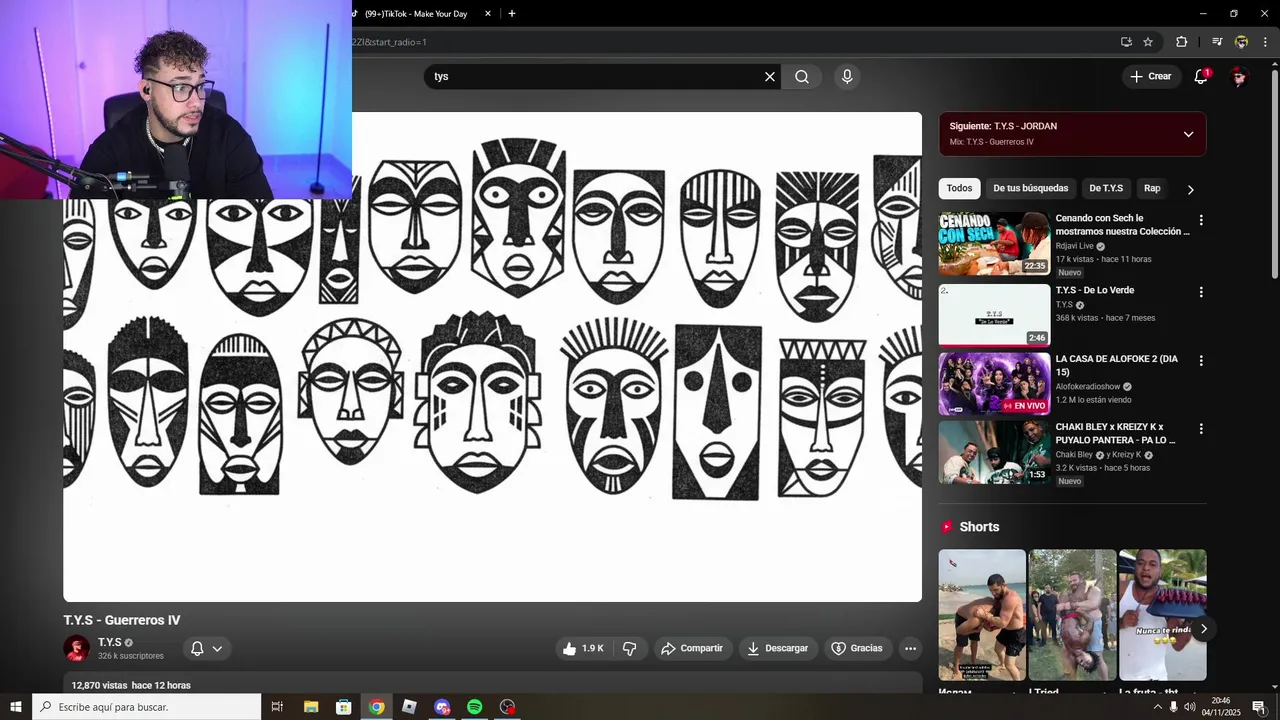Image resolution: width=1280 pixels, height=720 pixels.
Task: Select the Rap filter chip
Action: coord(1152,188)
